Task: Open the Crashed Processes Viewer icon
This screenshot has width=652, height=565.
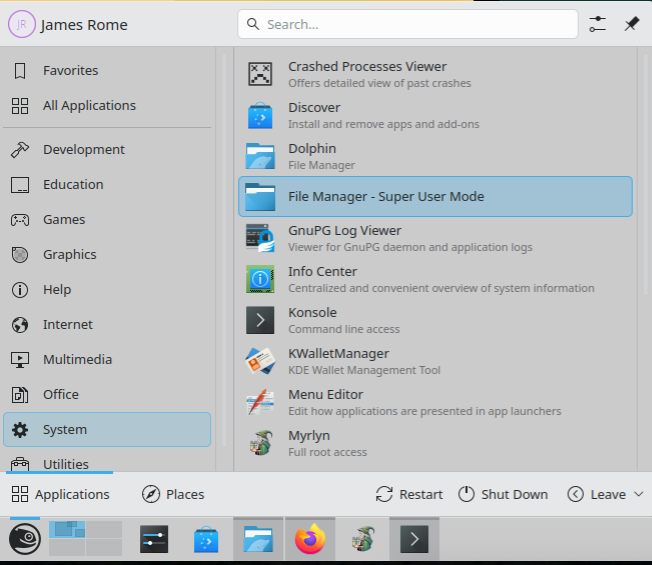Action: pos(260,74)
